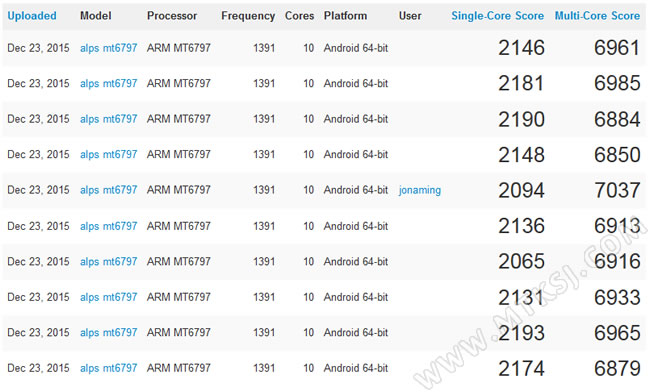This screenshot has width=650, height=392.
Task: Select the single-core score 2193
Action: pyautogui.click(x=521, y=333)
